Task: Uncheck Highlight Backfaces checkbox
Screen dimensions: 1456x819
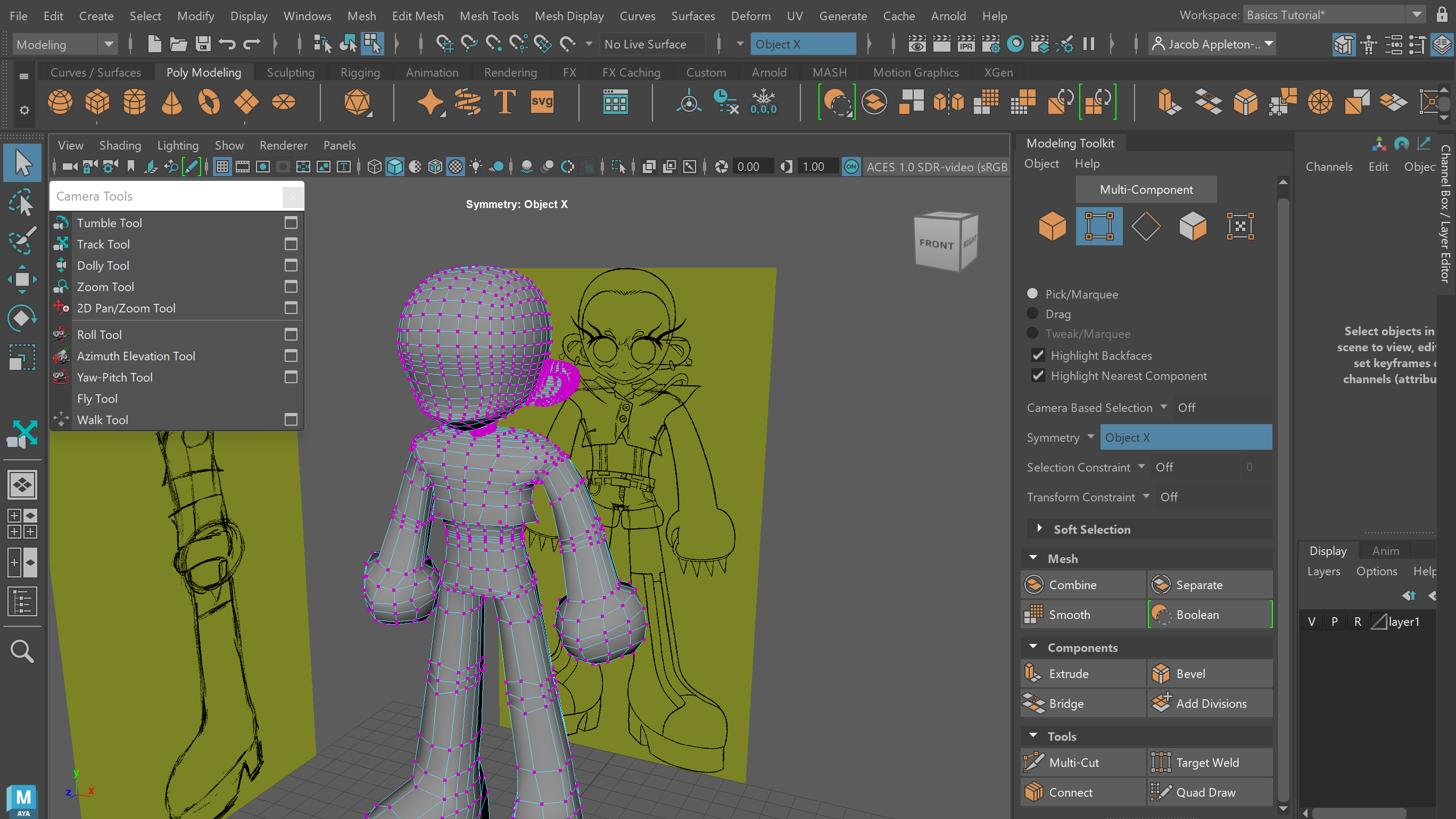Action: (x=1038, y=355)
